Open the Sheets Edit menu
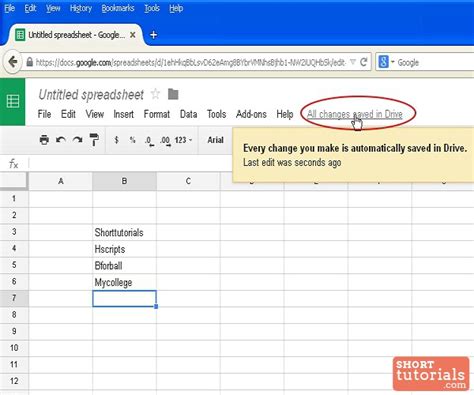This screenshot has width=474, height=395. (x=68, y=114)
